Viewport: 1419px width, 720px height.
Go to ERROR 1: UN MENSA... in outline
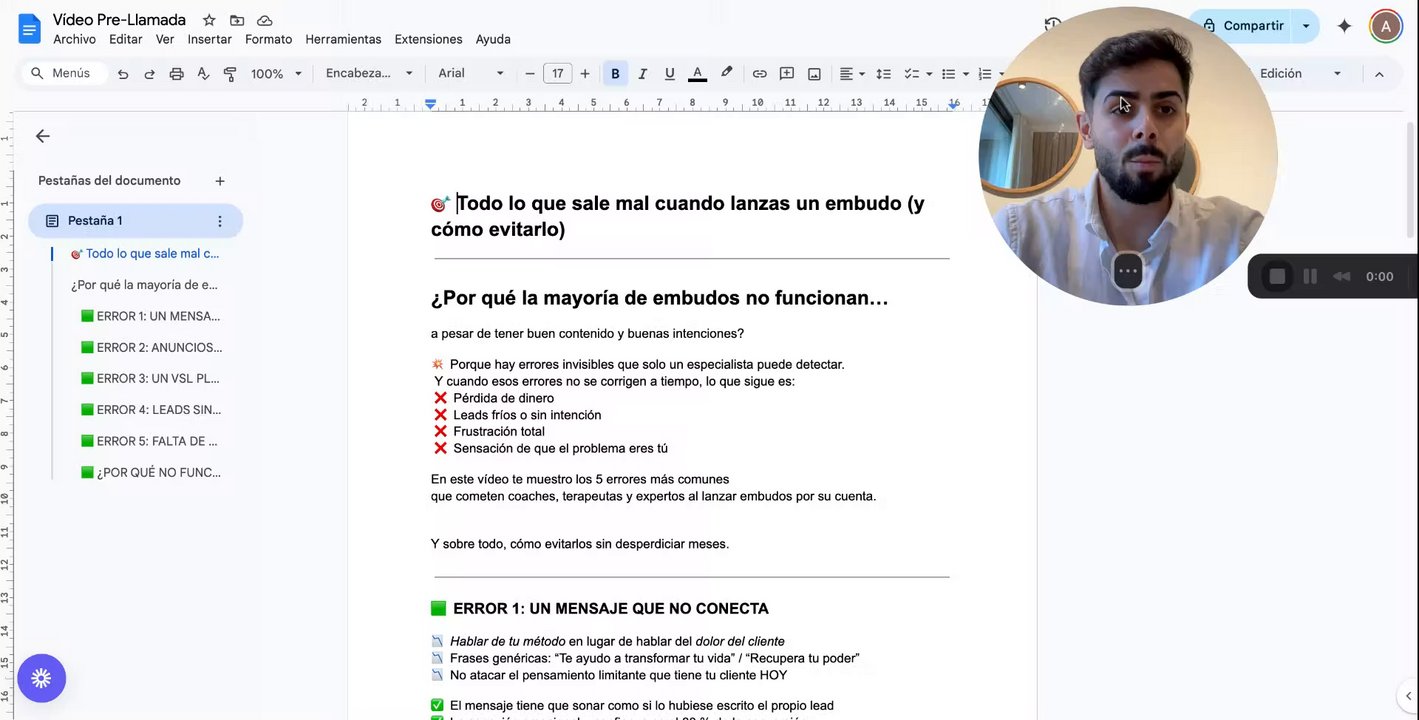tap(150, 316)
